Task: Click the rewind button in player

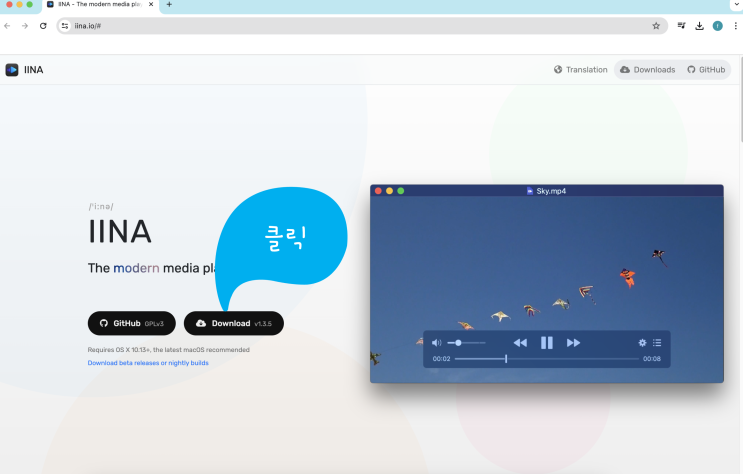Action: tap(520, 343)
